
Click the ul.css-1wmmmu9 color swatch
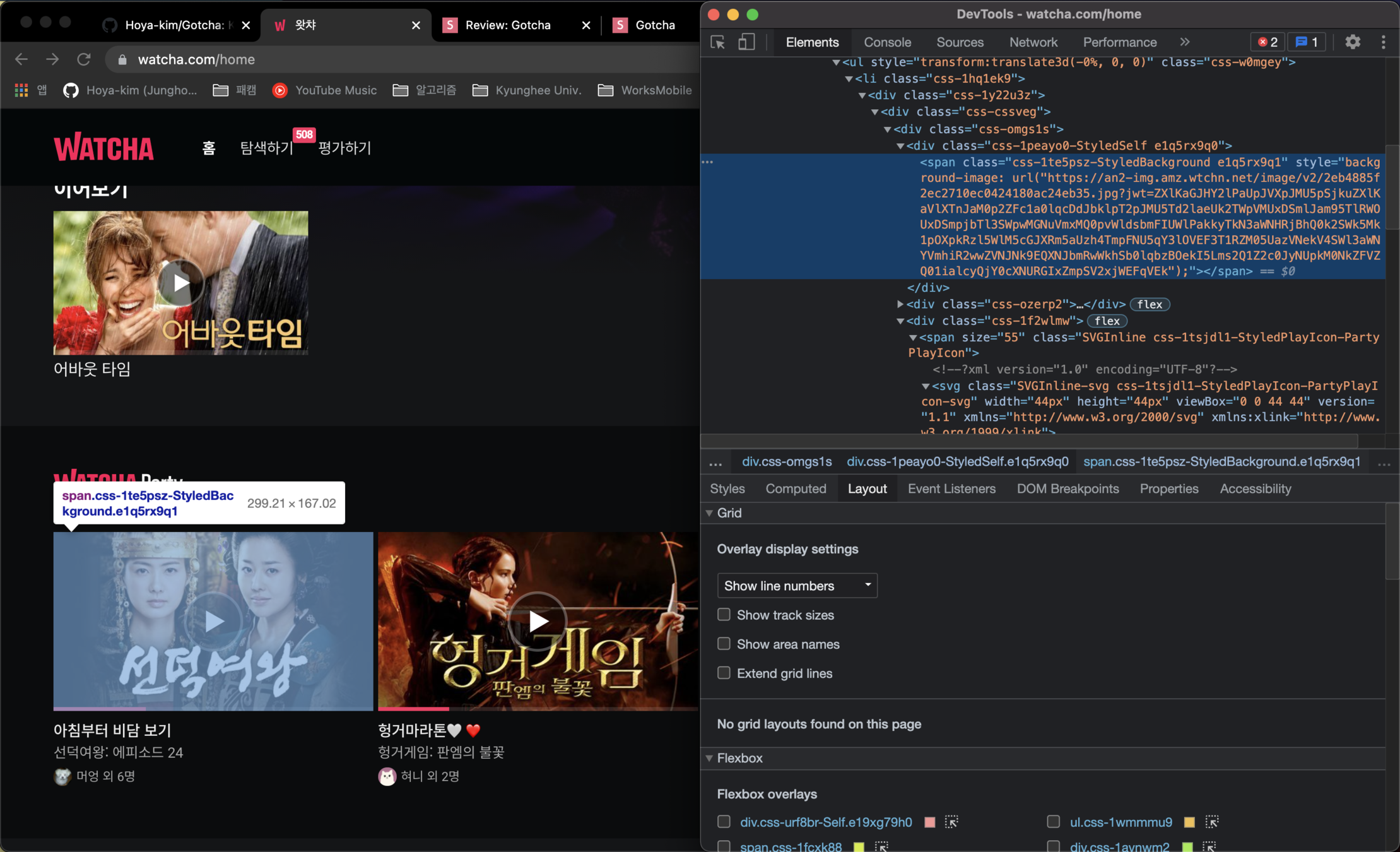point(1189,822)
